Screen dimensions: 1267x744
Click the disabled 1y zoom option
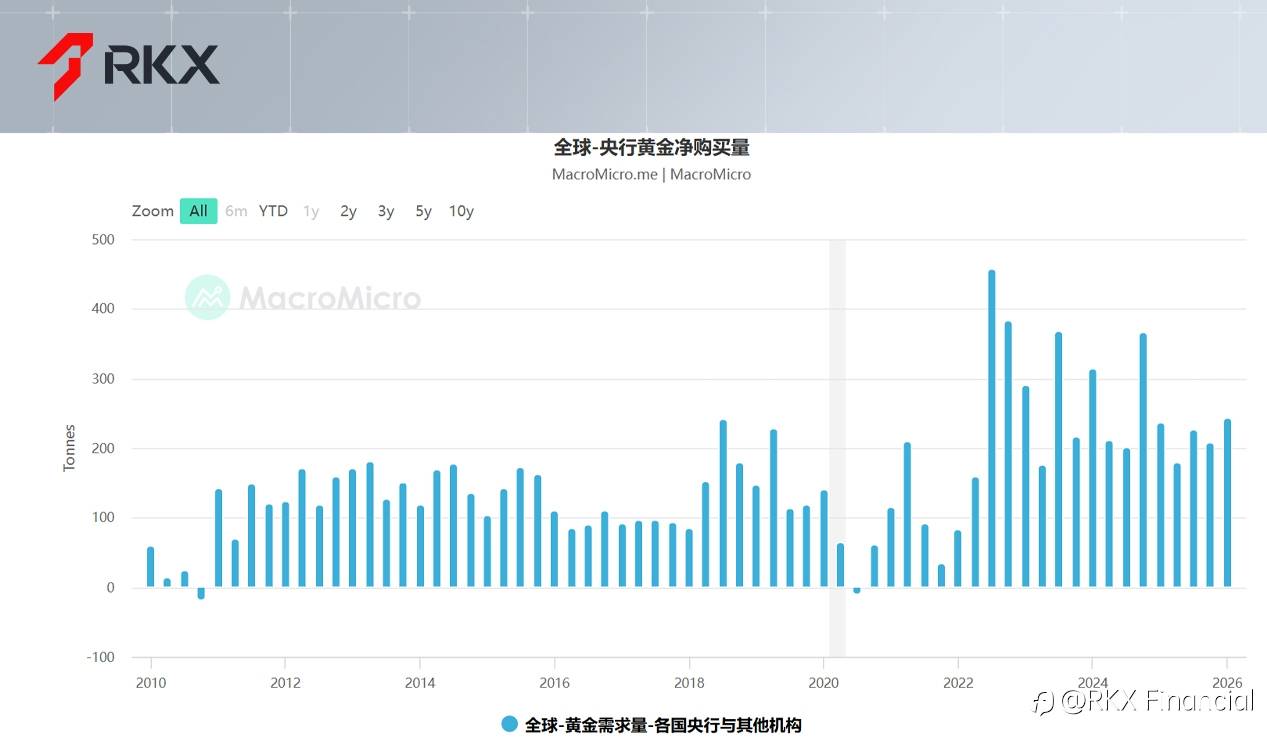tap(311, 211)
